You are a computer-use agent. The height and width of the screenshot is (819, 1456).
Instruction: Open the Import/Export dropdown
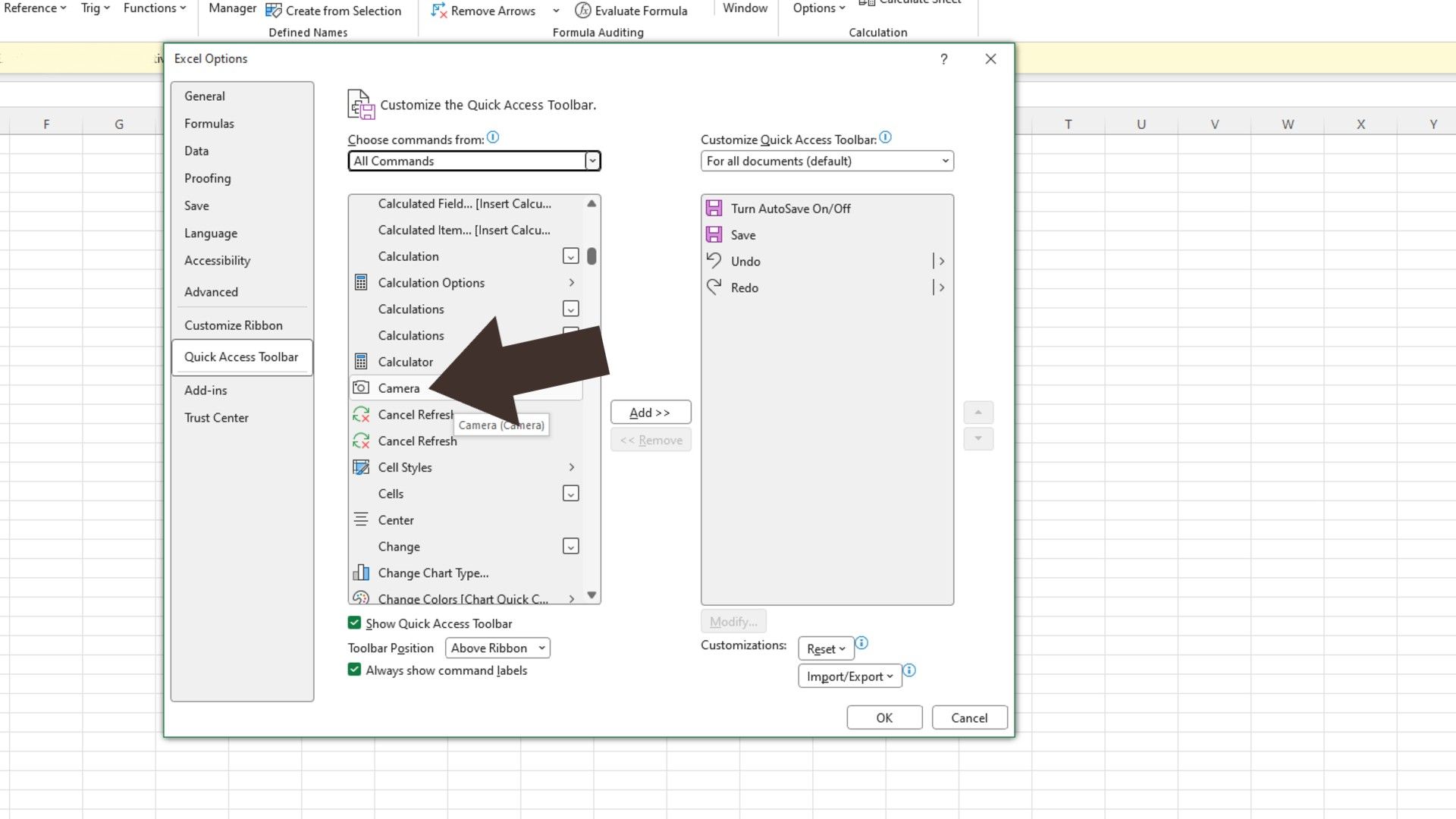[850, 676]
